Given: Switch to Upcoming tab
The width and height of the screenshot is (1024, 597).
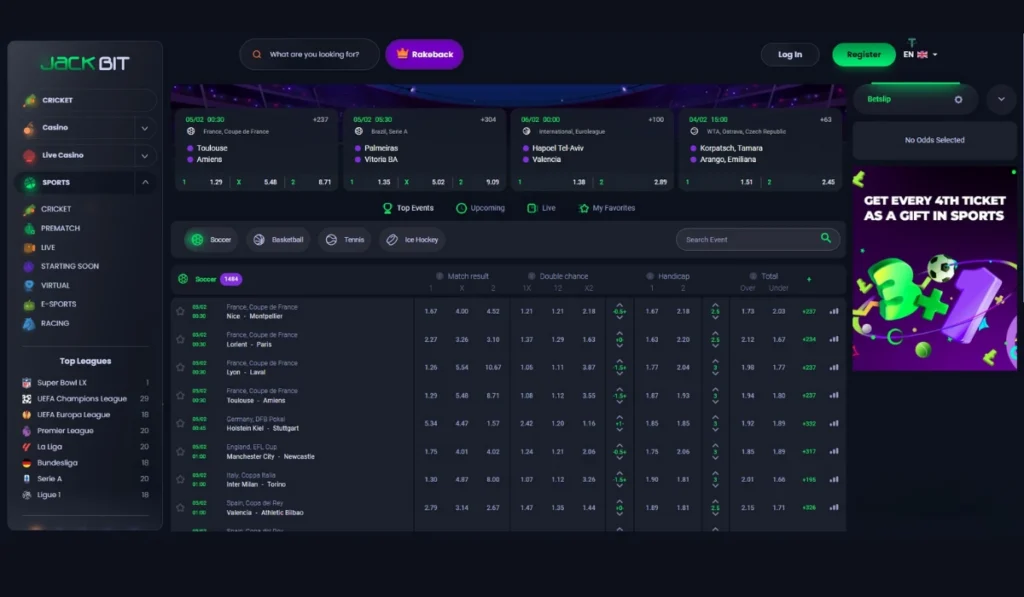Looking at the screenshot, I should point(481,208).
